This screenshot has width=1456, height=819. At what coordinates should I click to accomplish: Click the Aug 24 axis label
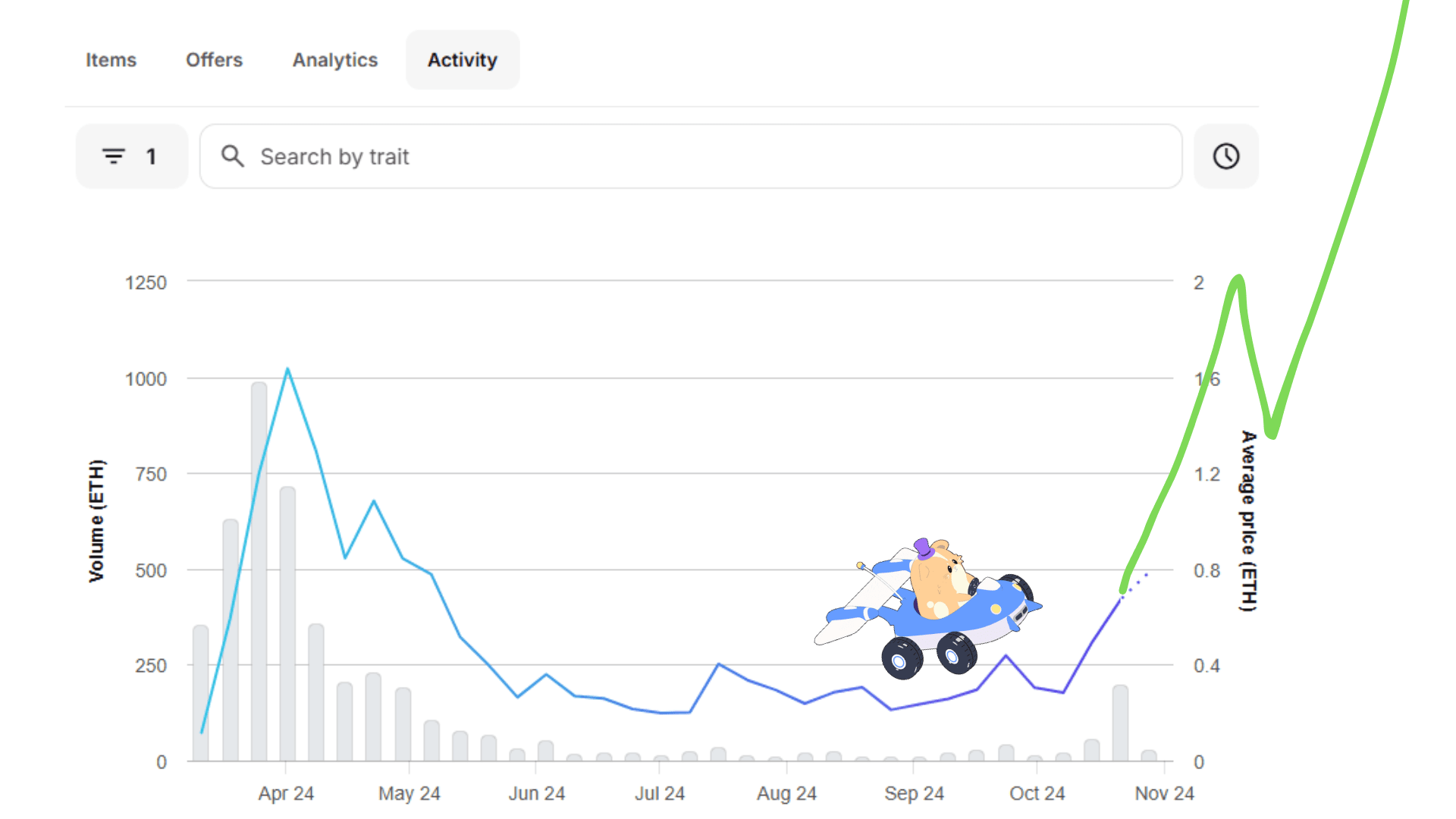(x=786, y=793)
